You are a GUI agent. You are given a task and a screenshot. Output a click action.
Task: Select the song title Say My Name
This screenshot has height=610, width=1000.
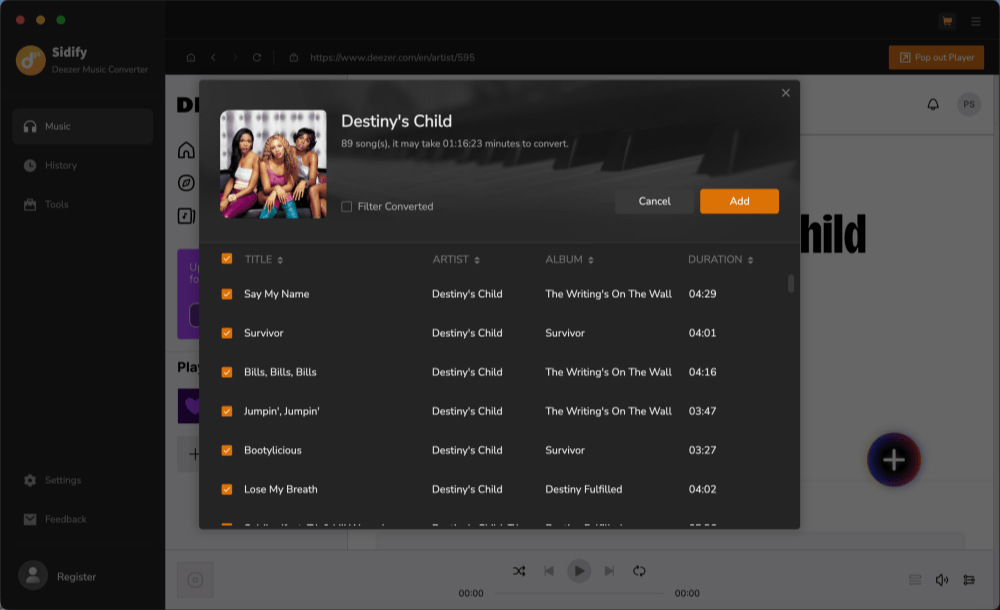pos(276,294)
